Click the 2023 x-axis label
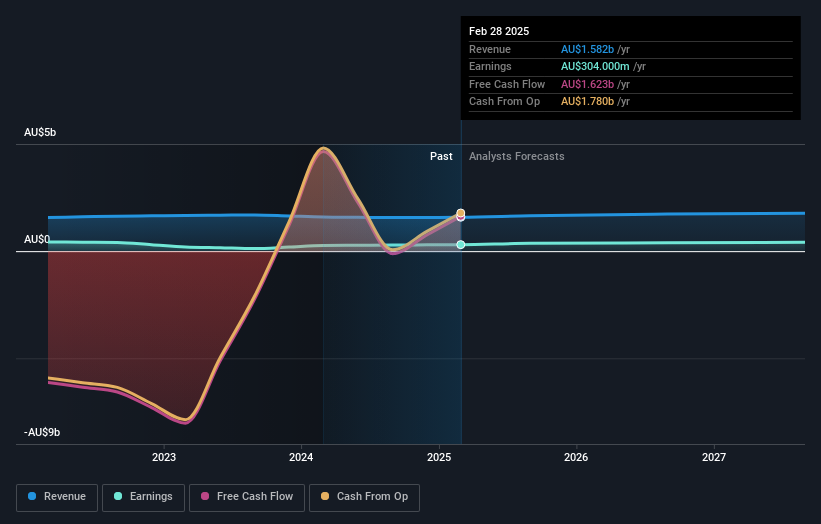This screenshot has height=524, width=821. [164, 457]
